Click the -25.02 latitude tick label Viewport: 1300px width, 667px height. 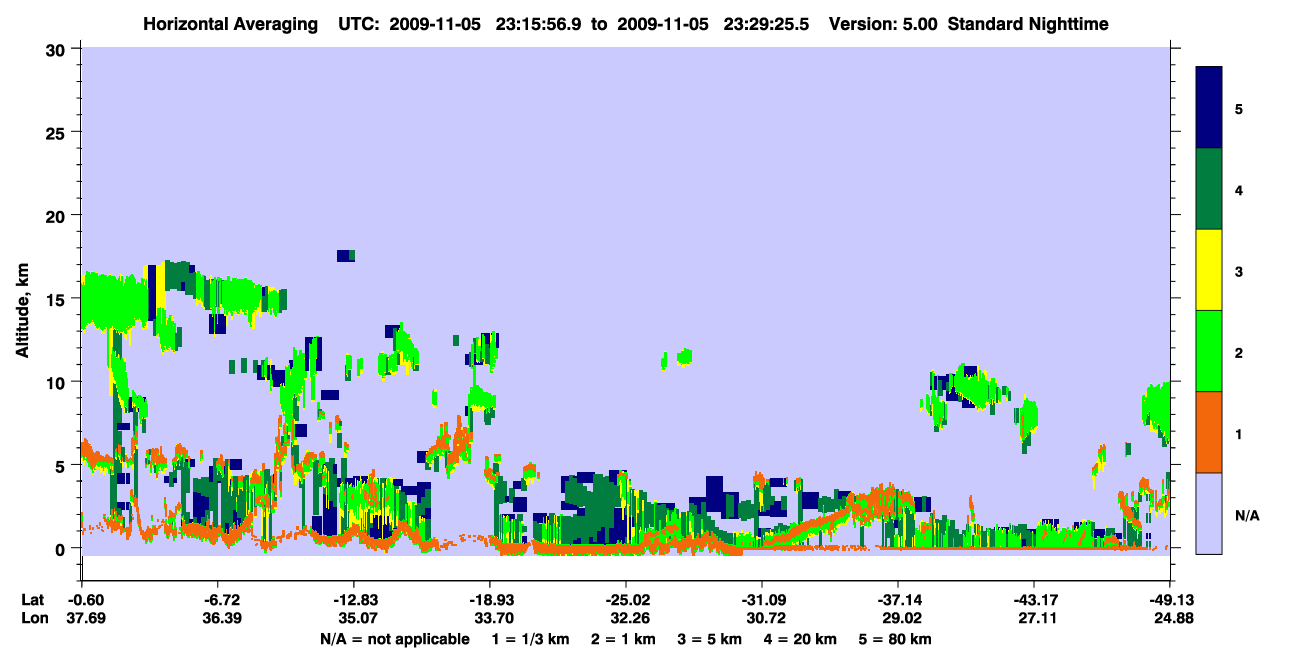(x=625, y=600)
